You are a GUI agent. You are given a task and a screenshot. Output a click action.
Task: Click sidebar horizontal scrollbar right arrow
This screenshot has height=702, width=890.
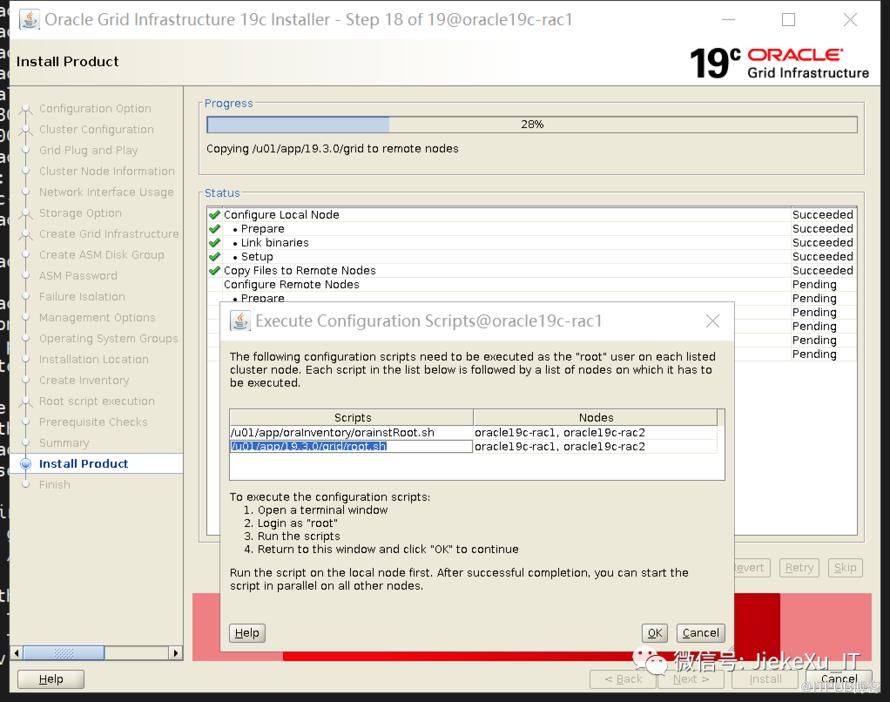coord(176,653)
